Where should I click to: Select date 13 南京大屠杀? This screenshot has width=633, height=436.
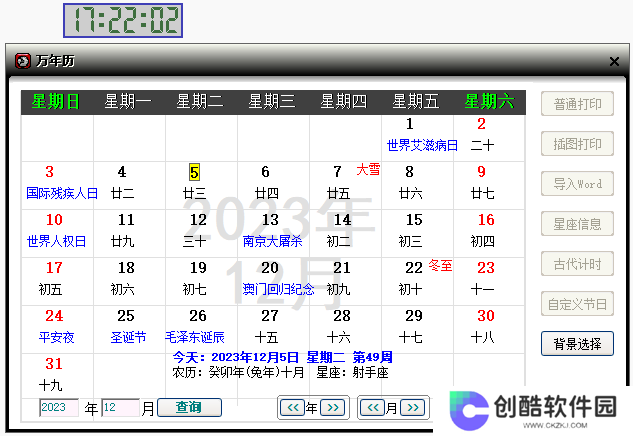click(x=273, y=231)
